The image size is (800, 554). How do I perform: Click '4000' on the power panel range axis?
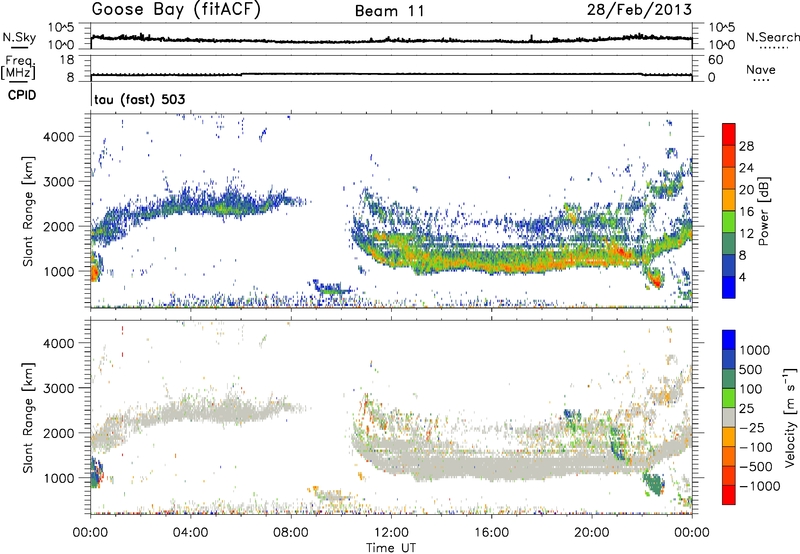[x=59, y=137]
